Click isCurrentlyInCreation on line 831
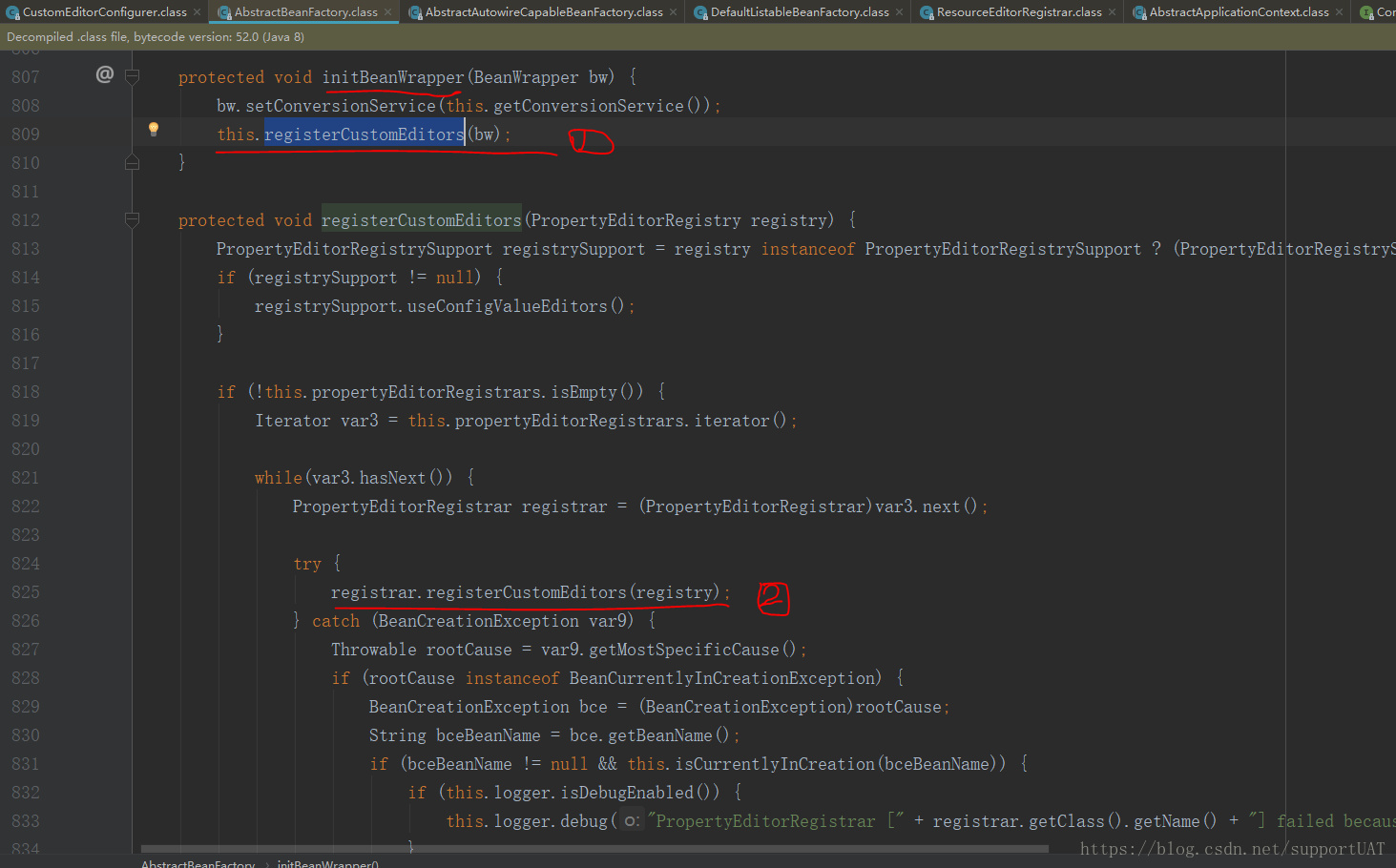 pyautogui.click(x=775, y=764)
